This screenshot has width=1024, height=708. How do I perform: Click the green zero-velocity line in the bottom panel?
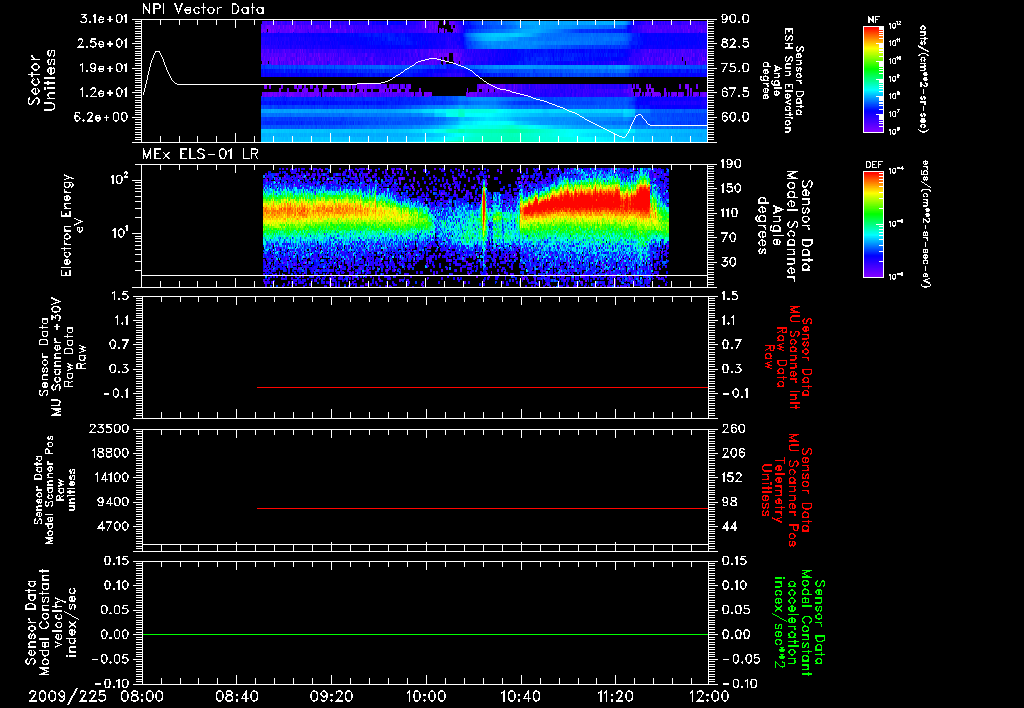[425, 634]
